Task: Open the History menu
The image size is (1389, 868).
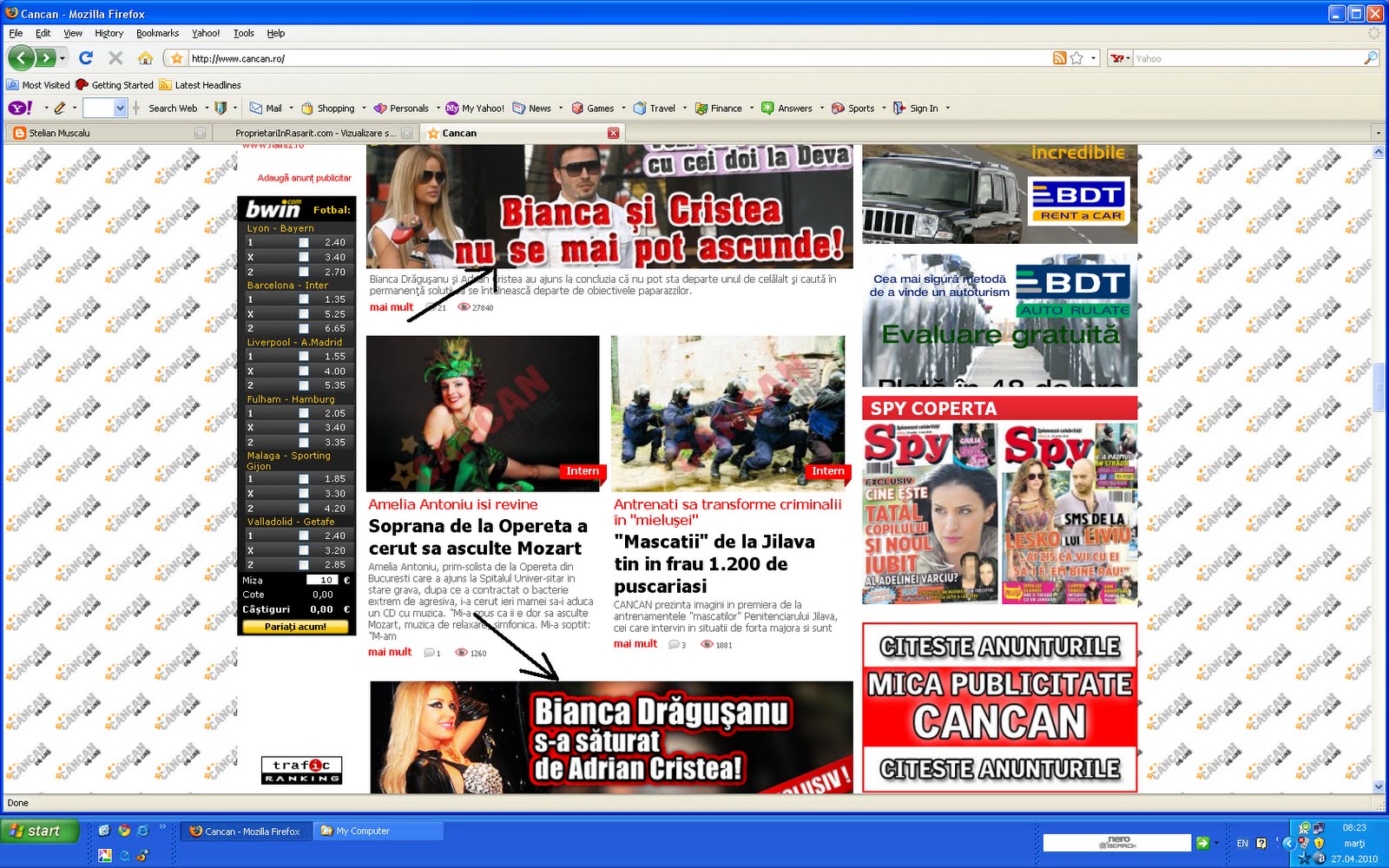Action: pyautogui.click(x=109, y=33)
